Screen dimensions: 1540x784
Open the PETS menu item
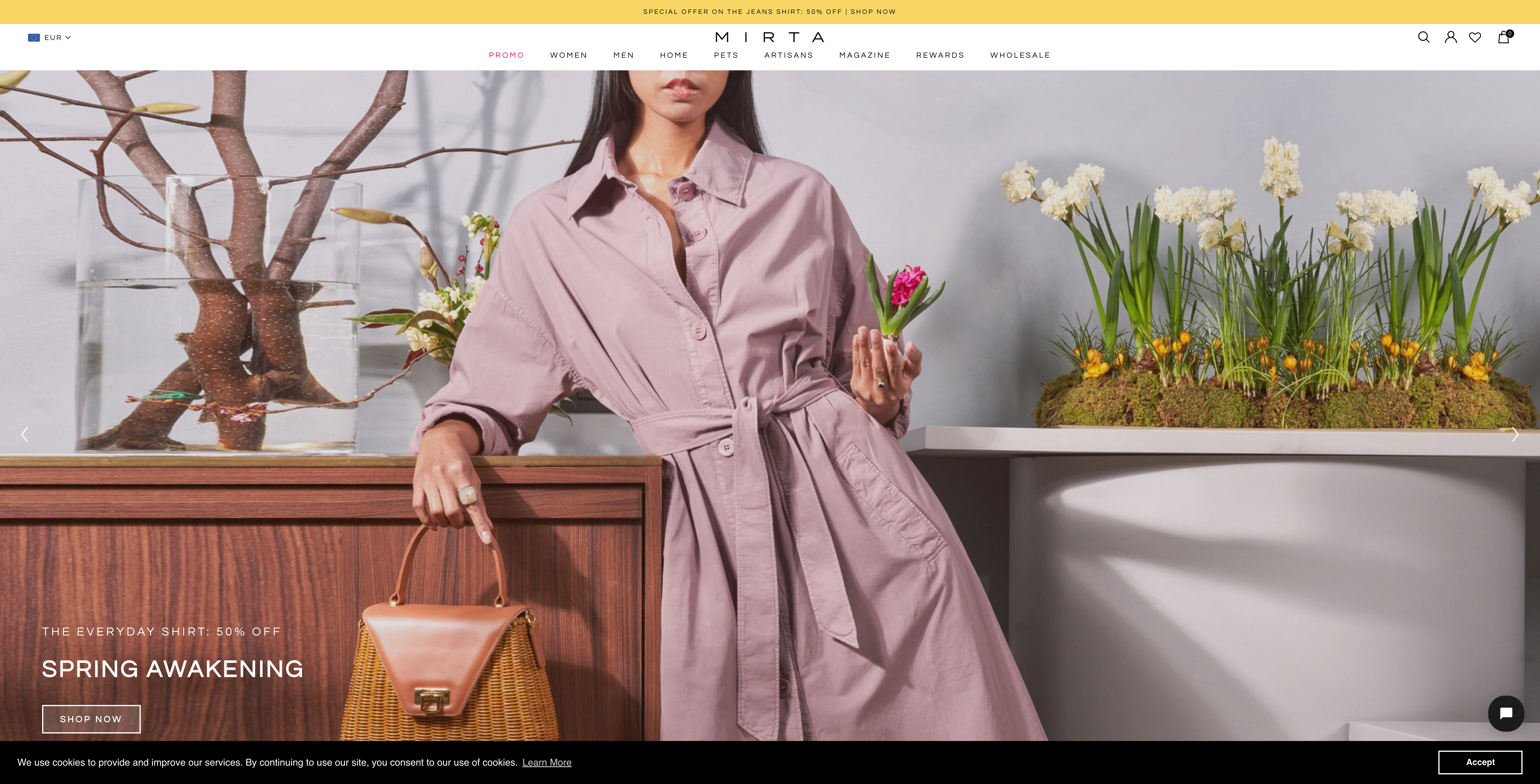click(726, 55)
